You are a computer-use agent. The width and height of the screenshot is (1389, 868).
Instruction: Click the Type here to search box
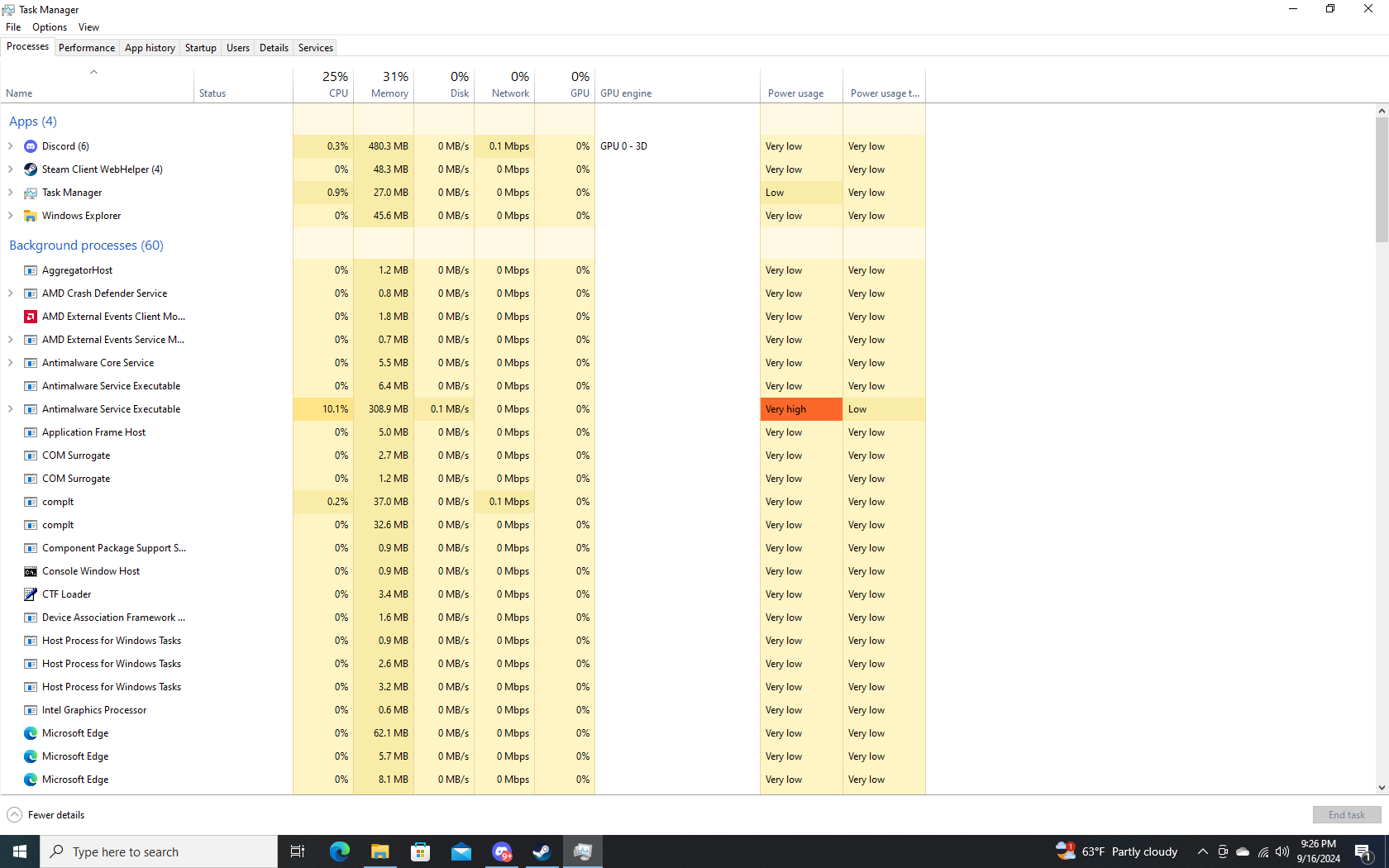click(x=159, y=851)
